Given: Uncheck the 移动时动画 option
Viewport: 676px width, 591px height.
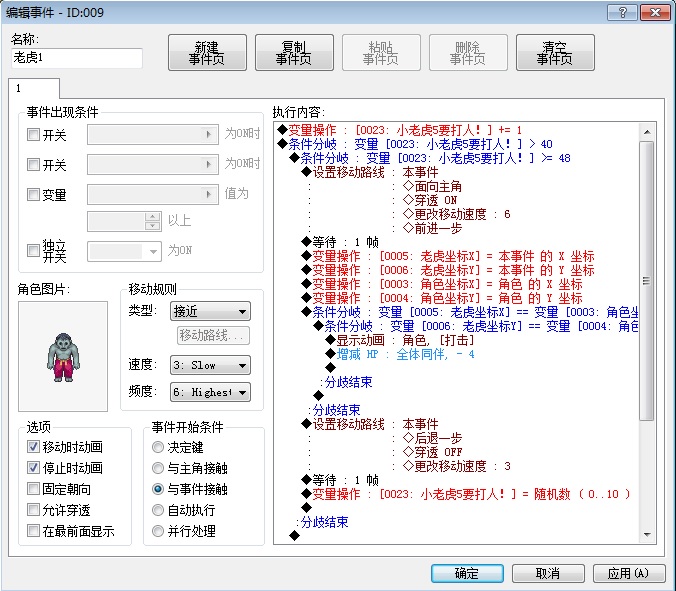Looking at the screenshot, I should click(33, 447).
